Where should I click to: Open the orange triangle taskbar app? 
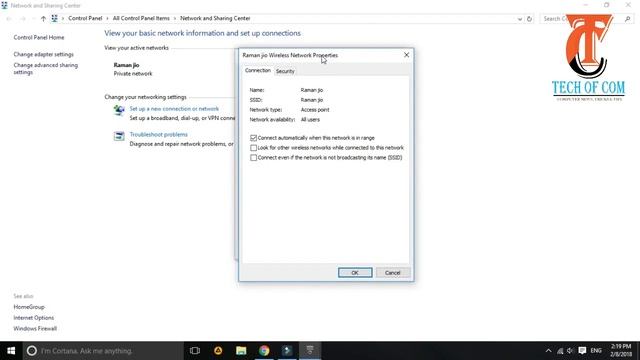(218, 351)
